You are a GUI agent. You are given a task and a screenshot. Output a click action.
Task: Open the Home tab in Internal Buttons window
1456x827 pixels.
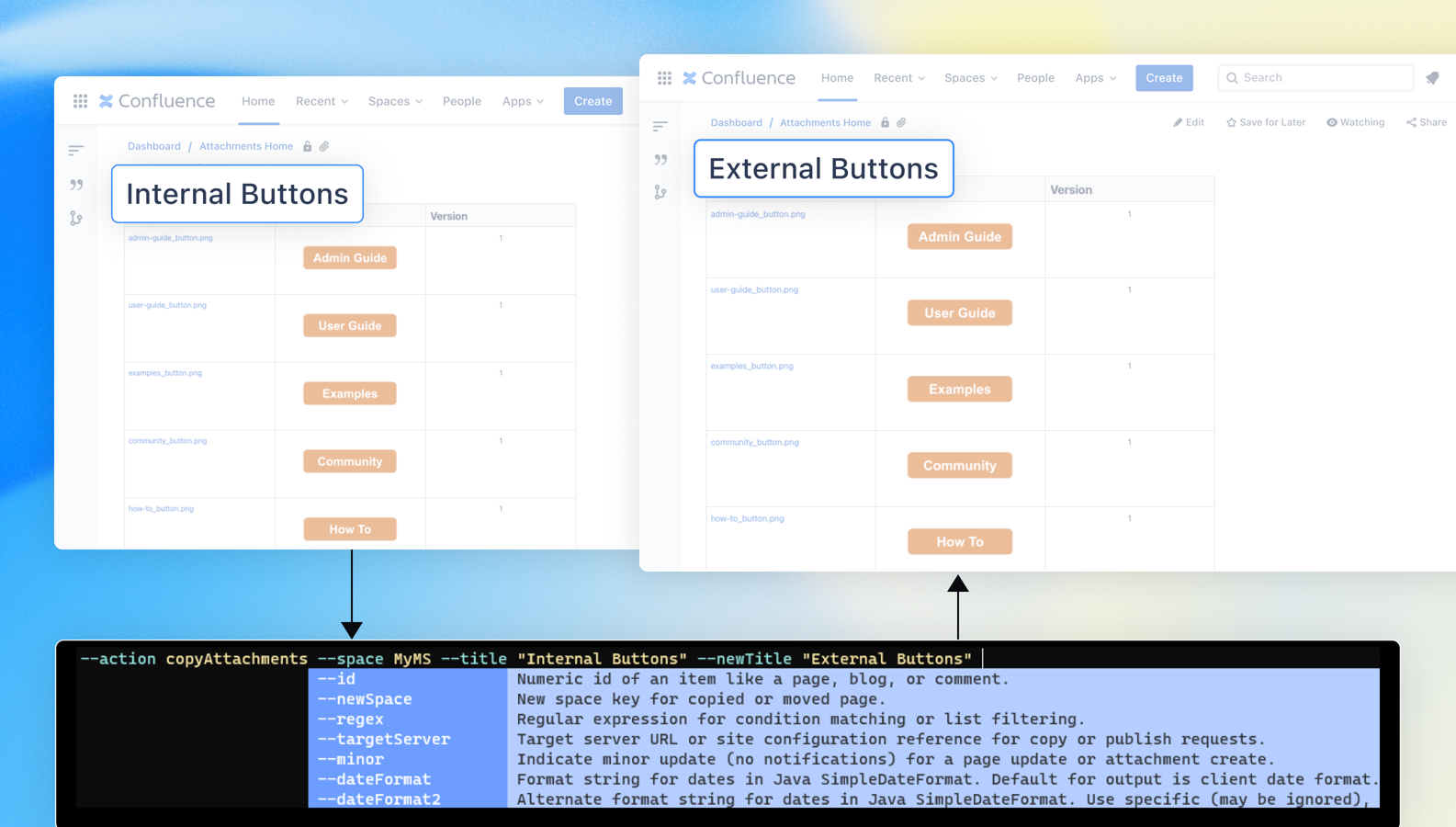click(x=258, y=101)
